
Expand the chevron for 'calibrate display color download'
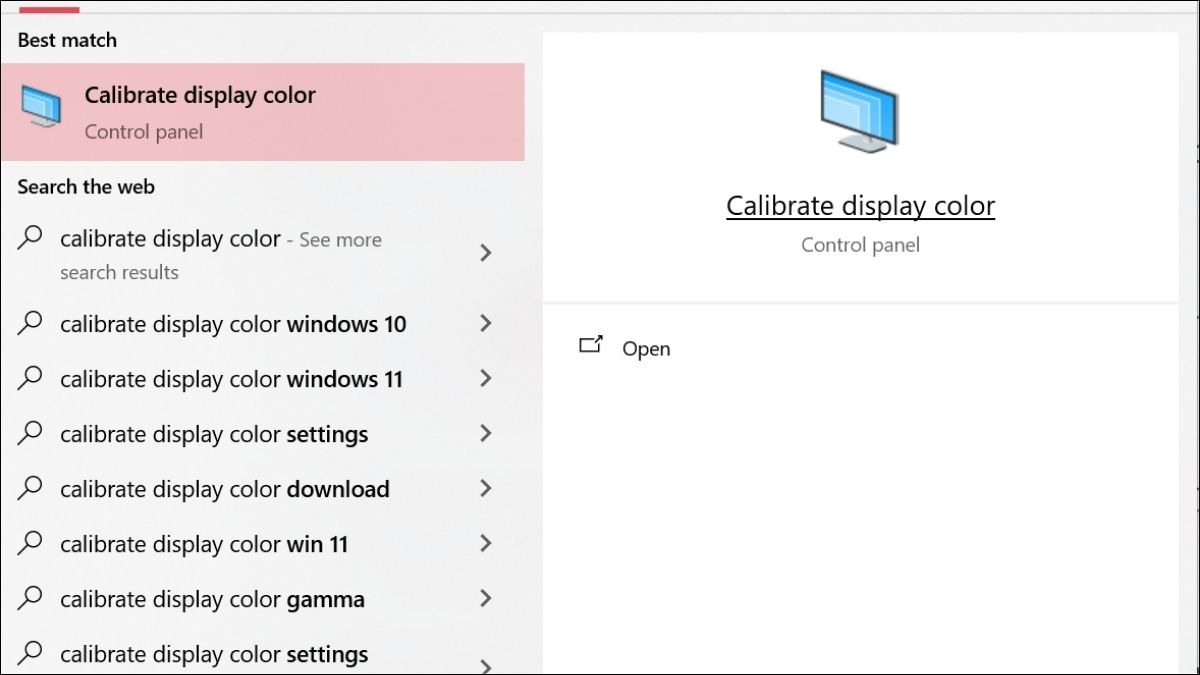(x=486, y=488)
